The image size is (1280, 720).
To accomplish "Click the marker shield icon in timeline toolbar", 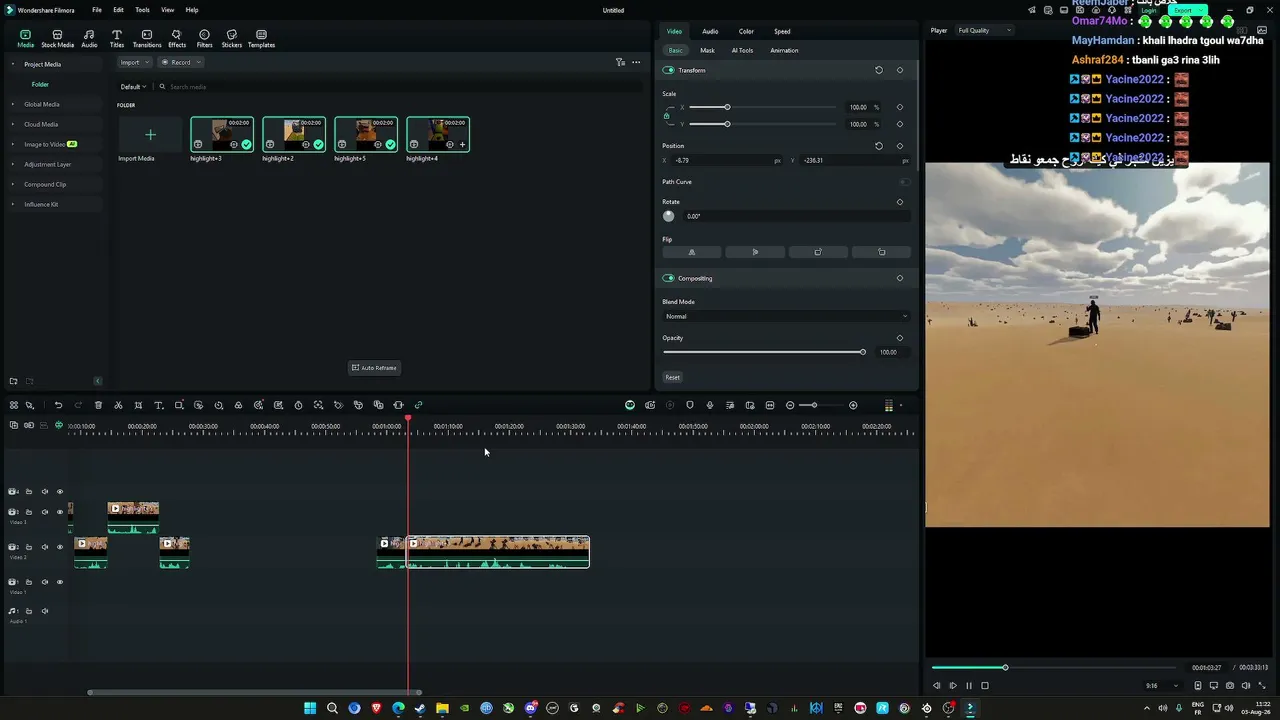I will [x=690, y=405].
